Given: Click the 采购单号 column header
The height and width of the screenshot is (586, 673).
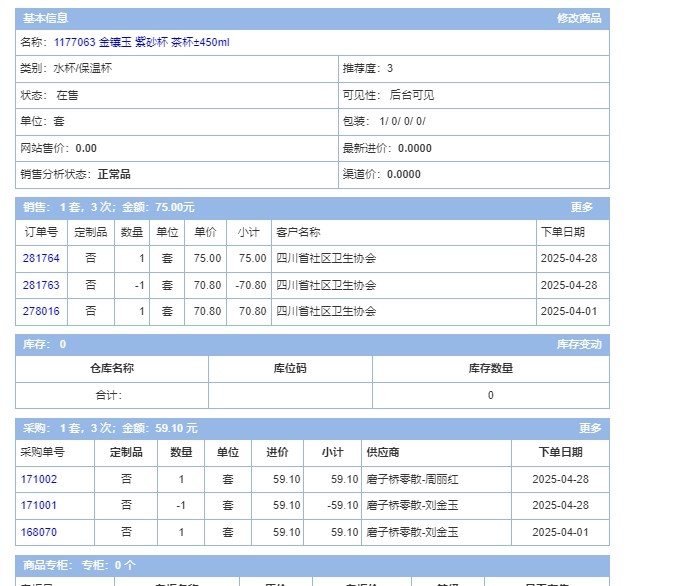Looking at the screenshot, I should point(42,452).
